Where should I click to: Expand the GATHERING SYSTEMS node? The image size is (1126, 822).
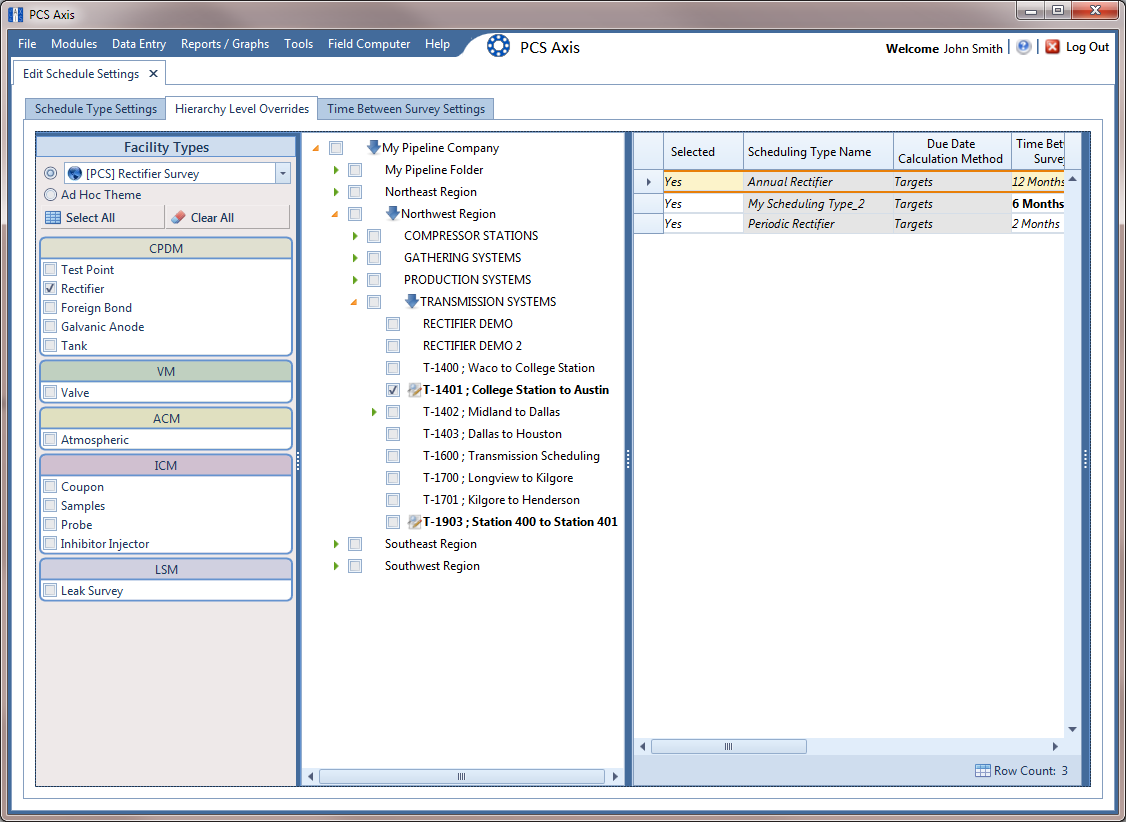pyautogui.click(x=355, y=258)
